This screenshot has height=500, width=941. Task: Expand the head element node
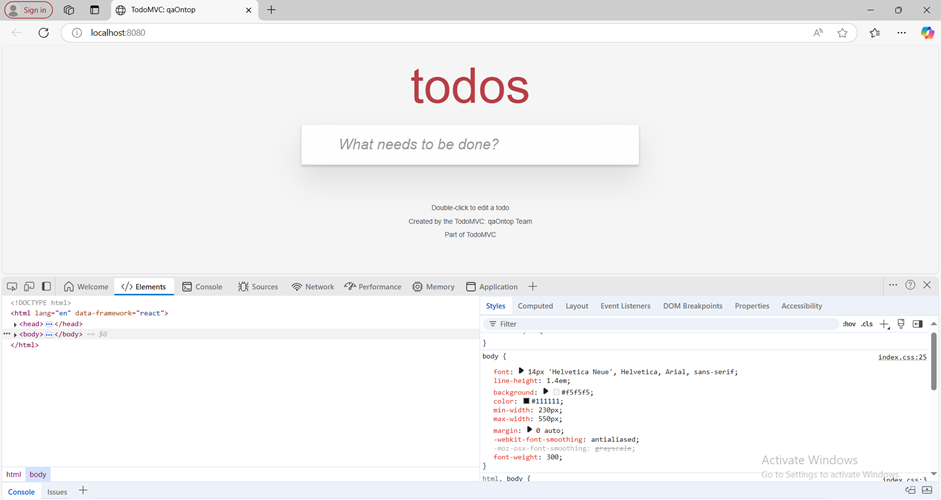[15, 324]
